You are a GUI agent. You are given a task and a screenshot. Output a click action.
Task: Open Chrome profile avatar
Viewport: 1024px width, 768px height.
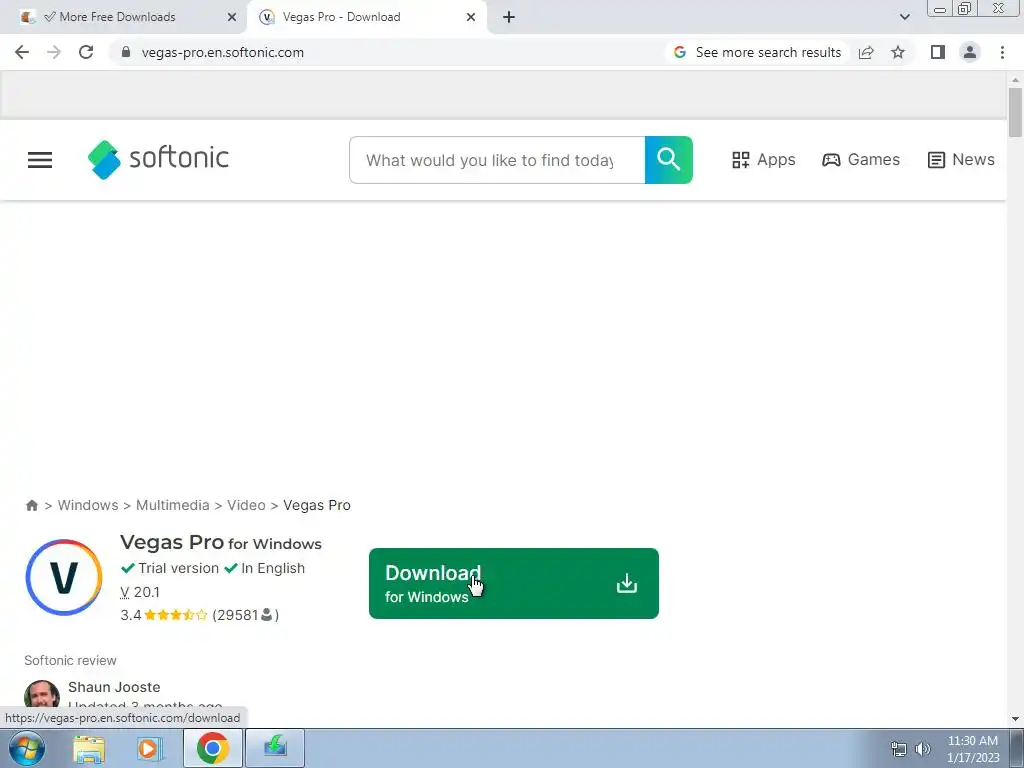pyautogui.click(x=970, y=52)
